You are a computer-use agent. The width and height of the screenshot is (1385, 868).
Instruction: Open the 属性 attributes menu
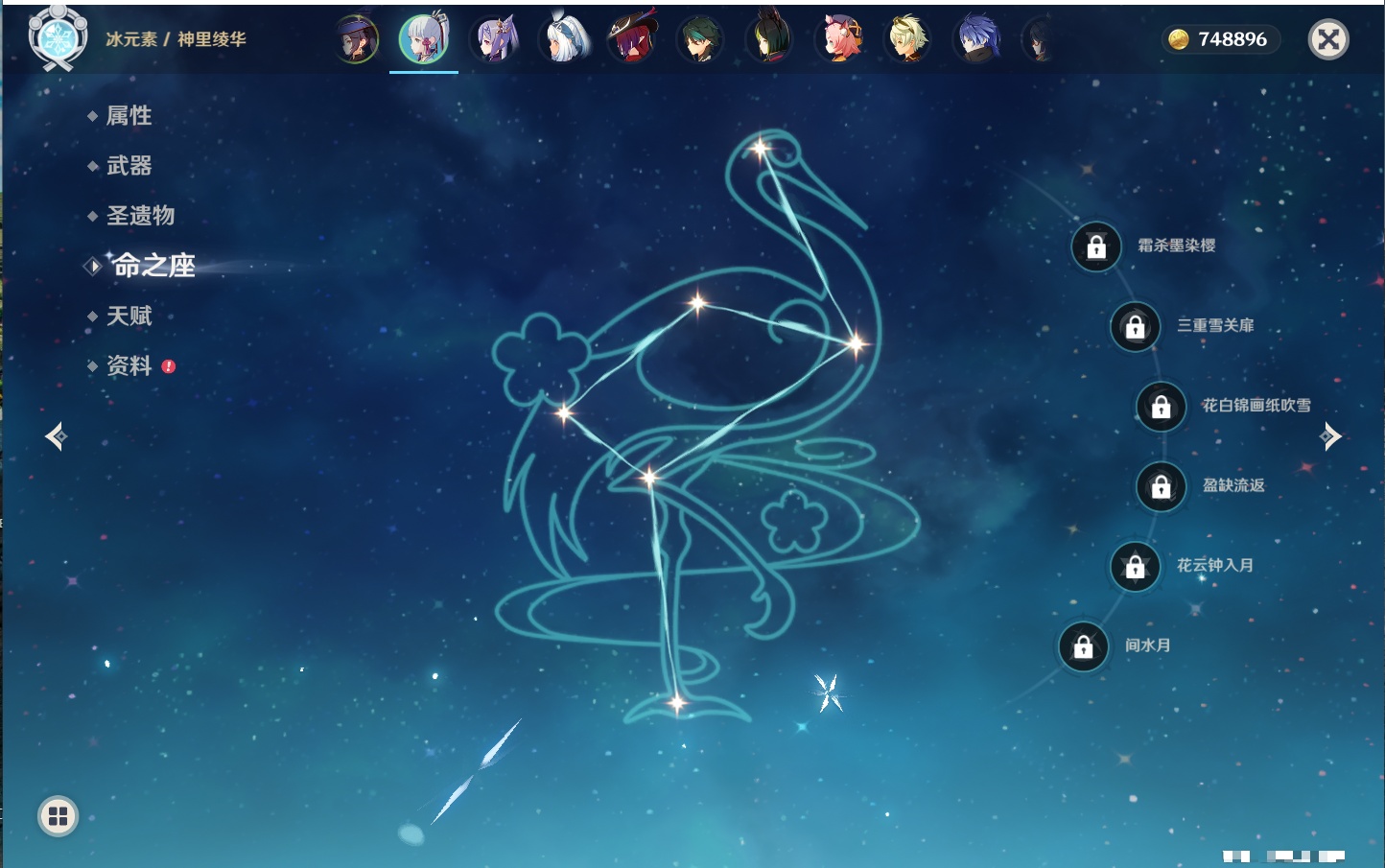coord(129,116)
